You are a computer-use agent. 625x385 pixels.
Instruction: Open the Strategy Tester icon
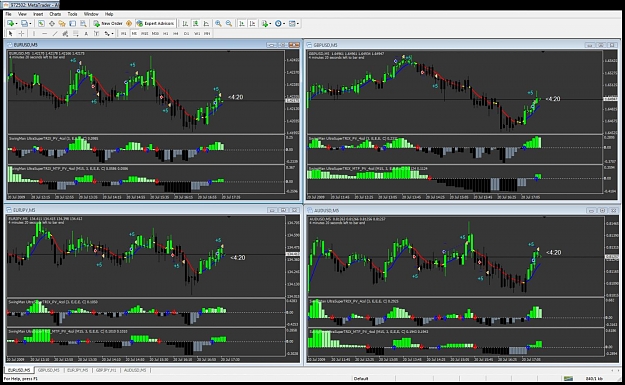(83, 24)
